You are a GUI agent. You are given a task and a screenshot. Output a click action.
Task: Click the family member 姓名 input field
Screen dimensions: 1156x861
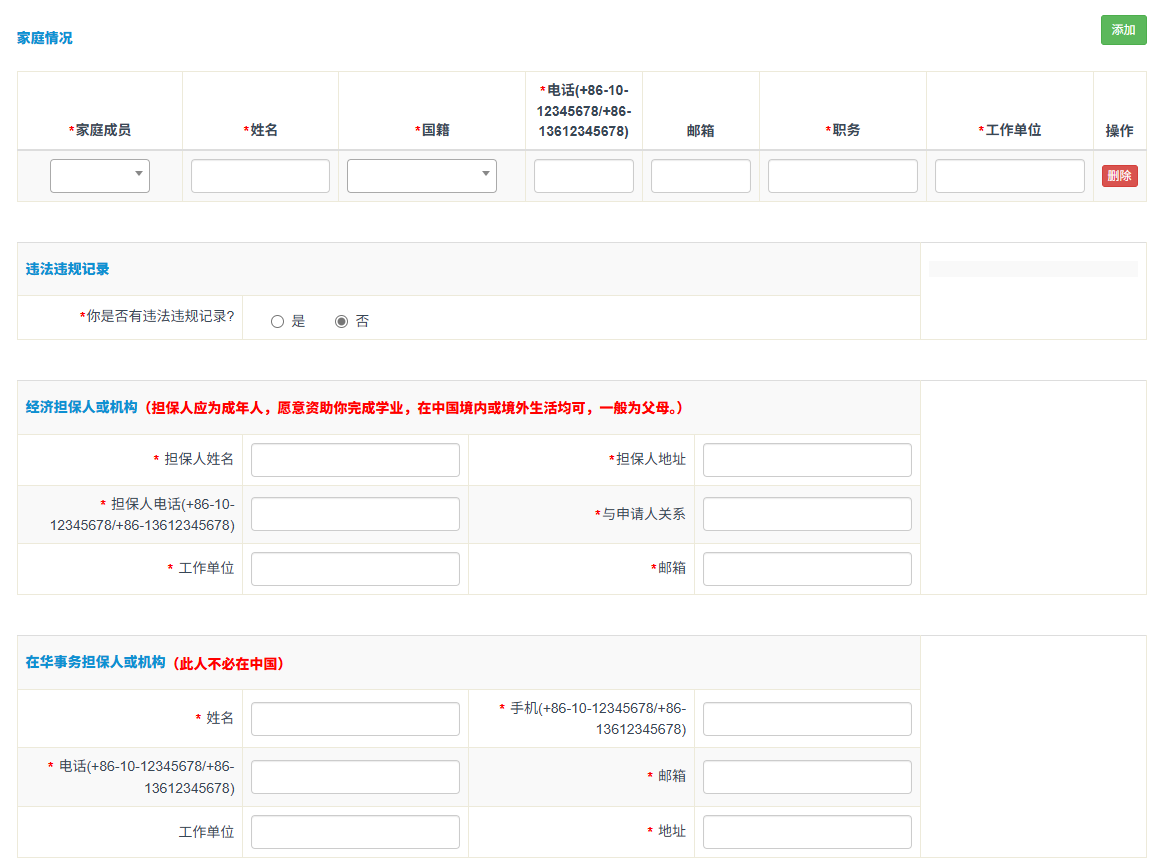(x=260, y=176)
